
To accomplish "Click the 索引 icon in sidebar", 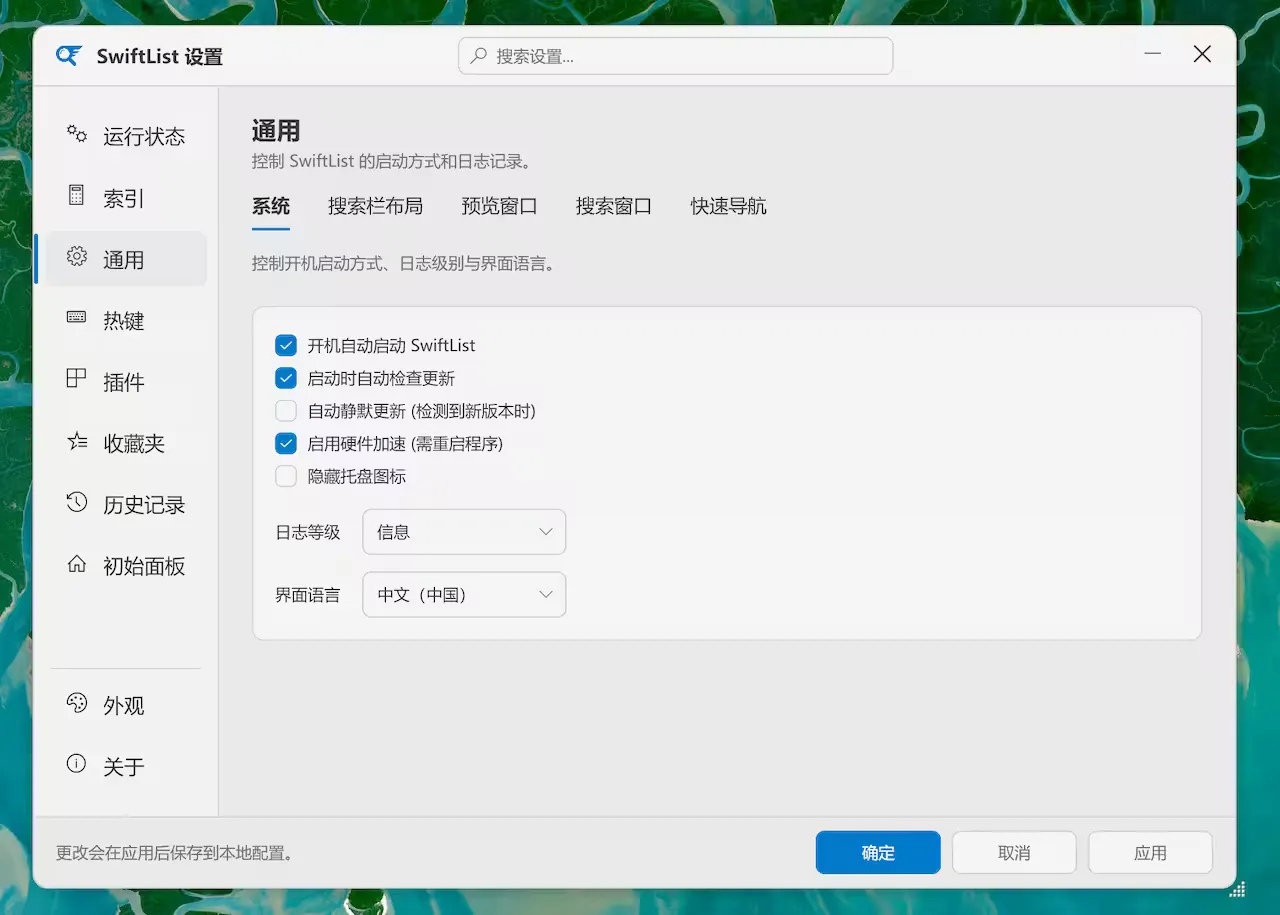I will click(77, 195).
